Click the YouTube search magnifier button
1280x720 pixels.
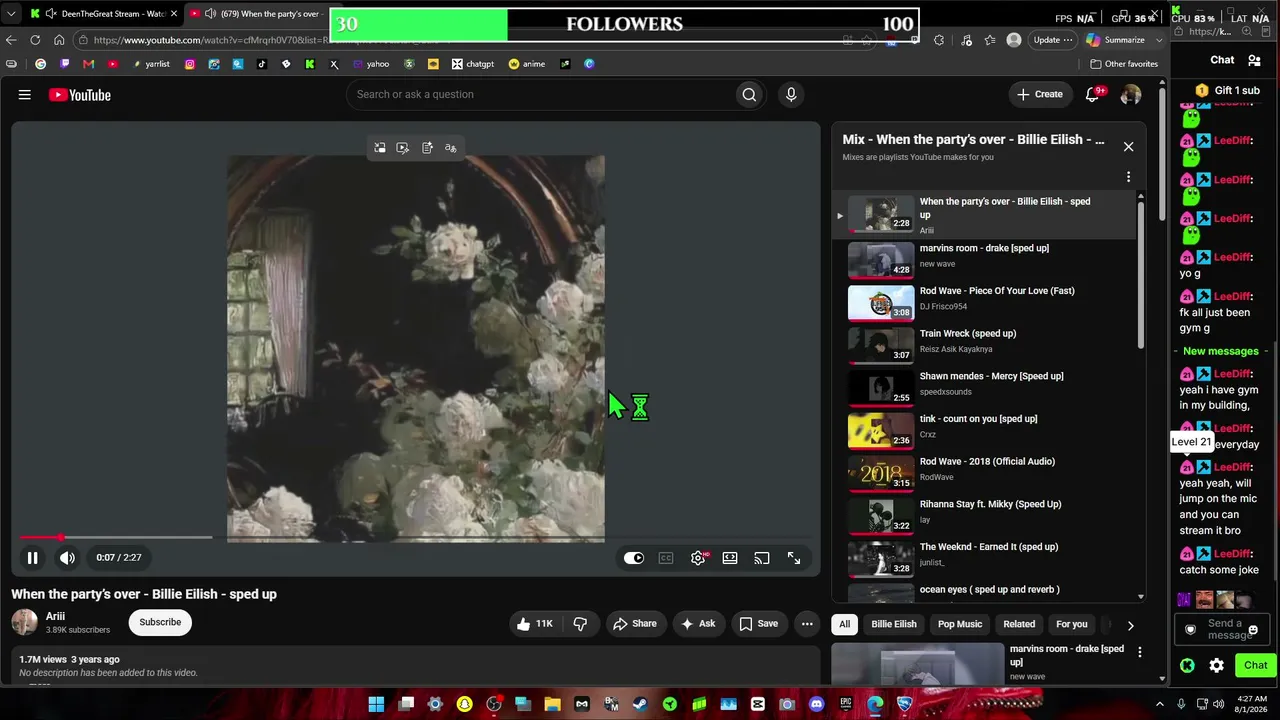pyautogui.click(x=749, y=94)
